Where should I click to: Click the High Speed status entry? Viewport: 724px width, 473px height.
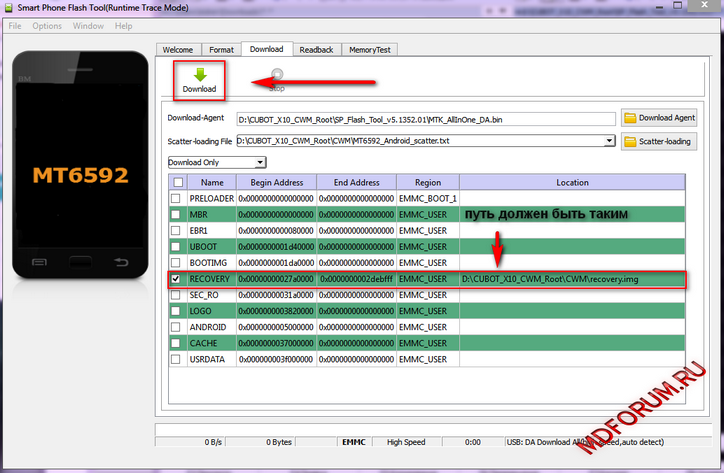pos(406,442)
